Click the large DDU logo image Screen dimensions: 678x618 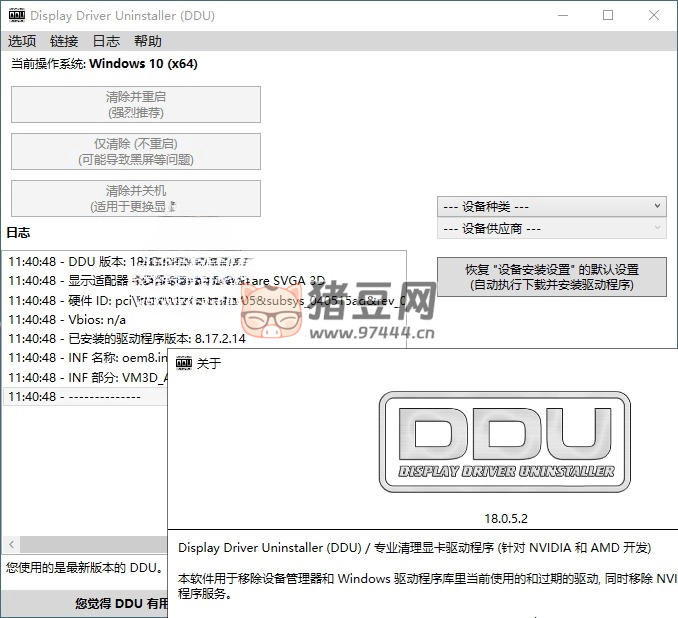tap(504, 440)
